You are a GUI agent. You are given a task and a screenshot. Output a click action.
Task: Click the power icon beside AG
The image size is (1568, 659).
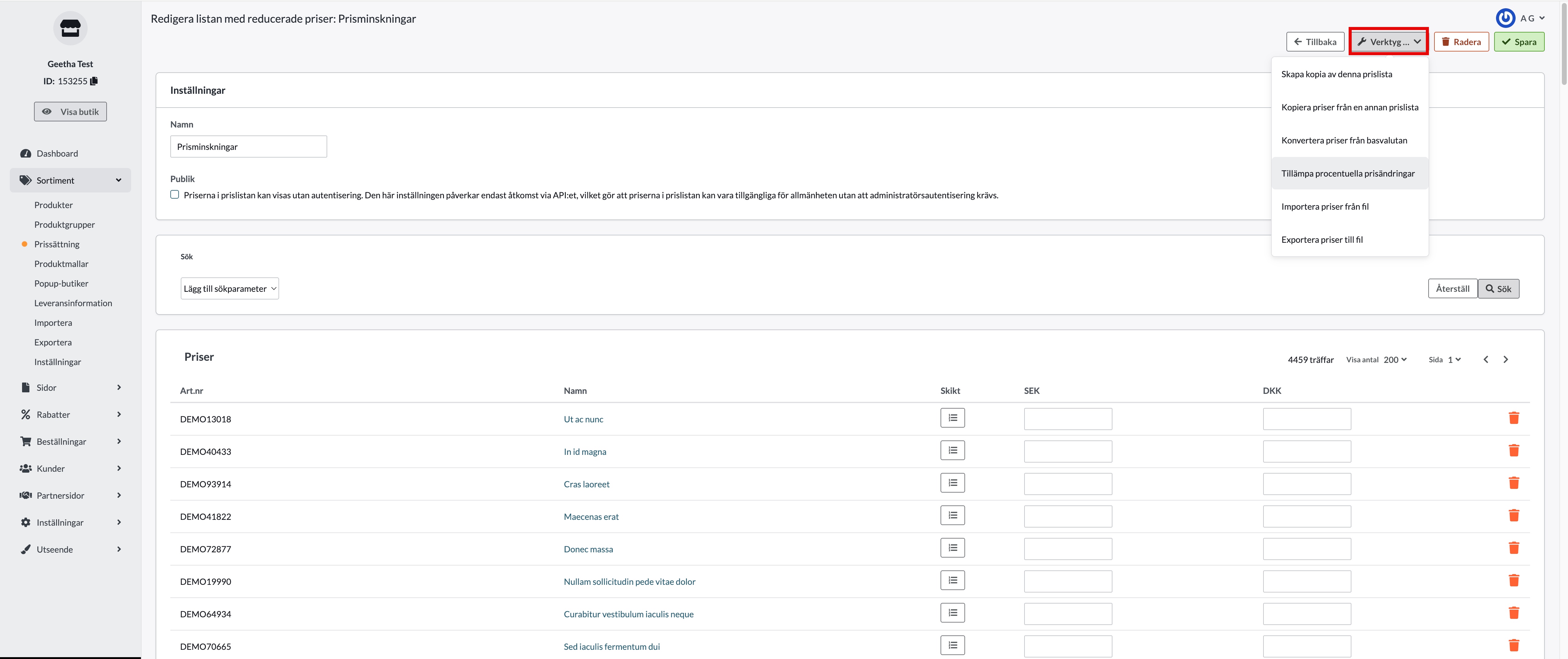1505,18
